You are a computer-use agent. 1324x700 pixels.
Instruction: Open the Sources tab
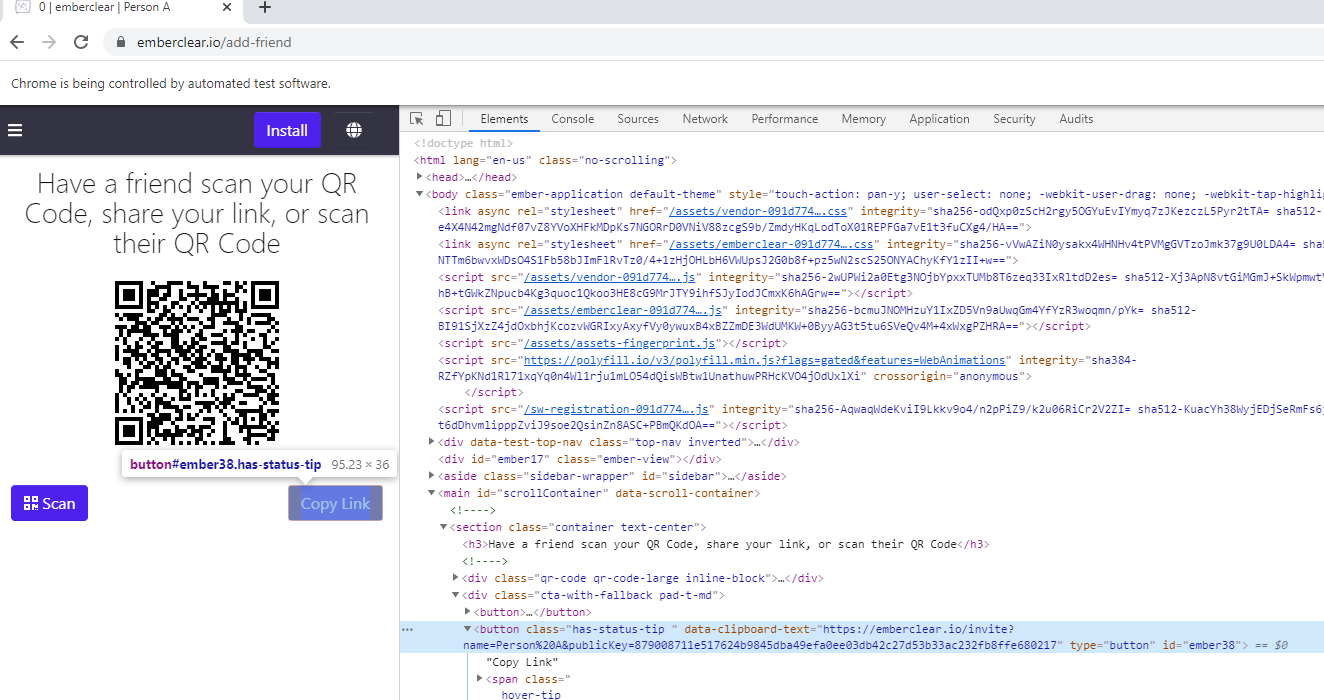point(638,118)
